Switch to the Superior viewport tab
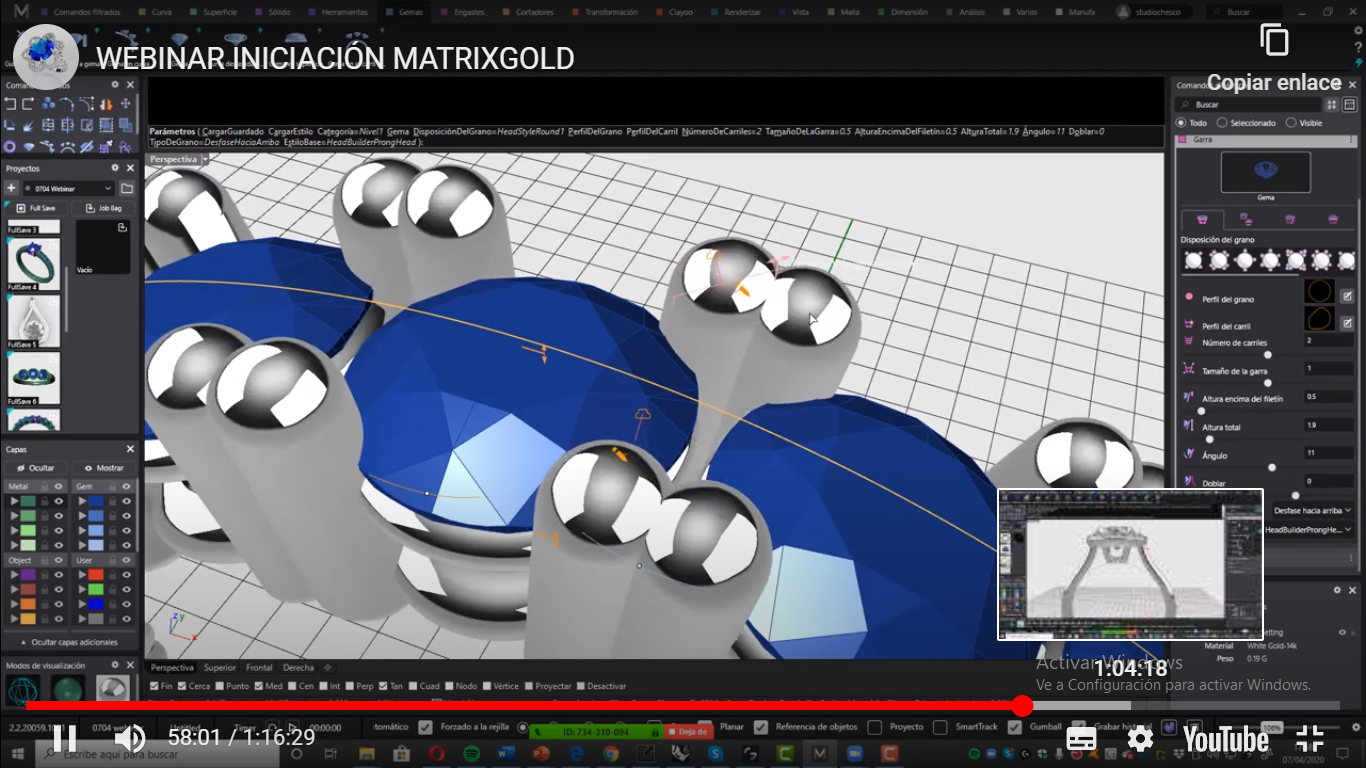The image size is (1366, 768). click(222, 667)
